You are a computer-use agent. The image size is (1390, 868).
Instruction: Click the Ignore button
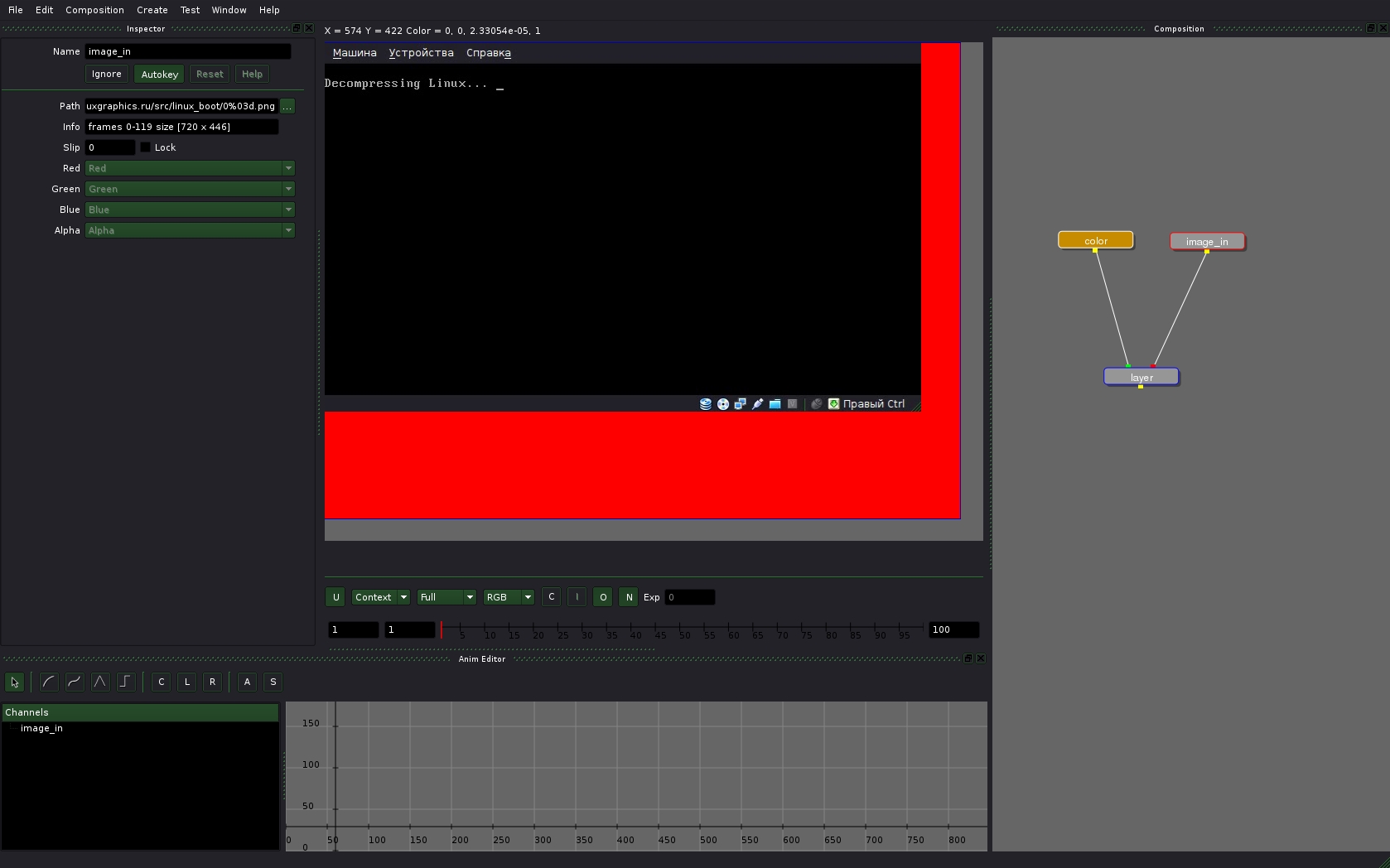[107, 75]
